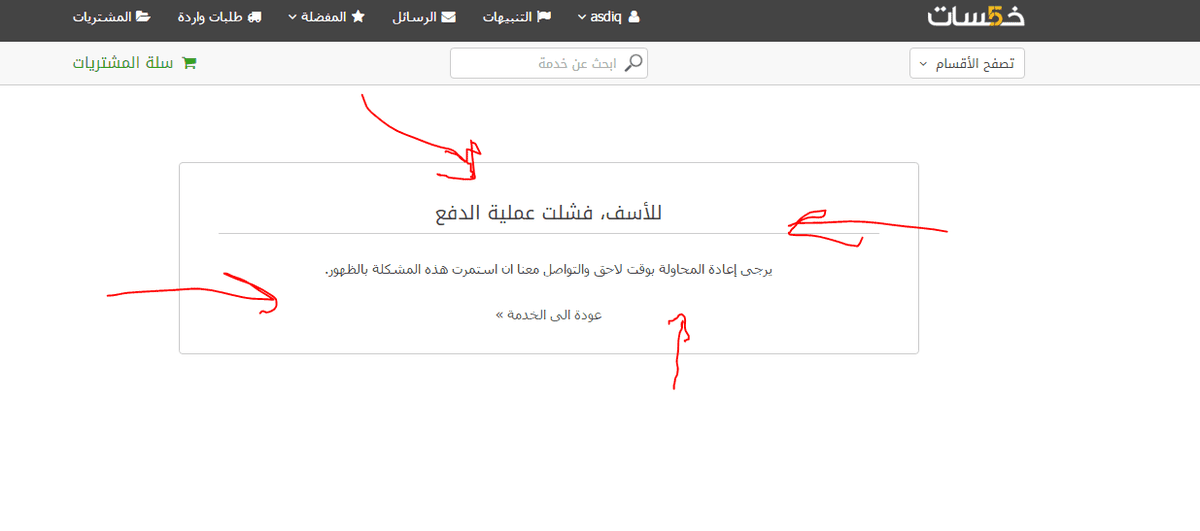Click the green shopping cart icon
The height and width of the screenshot is (531, 1200).
click(190, 63)
